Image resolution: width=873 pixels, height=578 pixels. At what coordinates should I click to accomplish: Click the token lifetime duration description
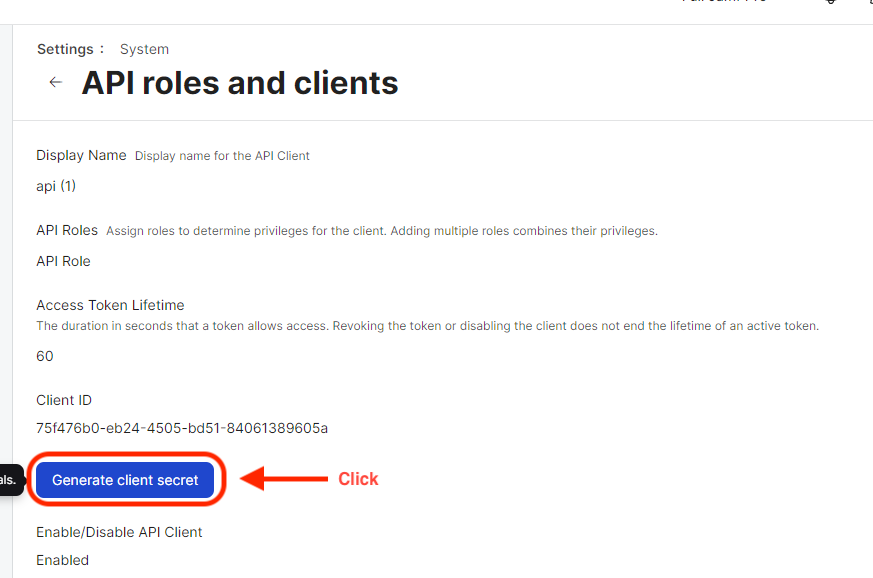tap(426, 325)
